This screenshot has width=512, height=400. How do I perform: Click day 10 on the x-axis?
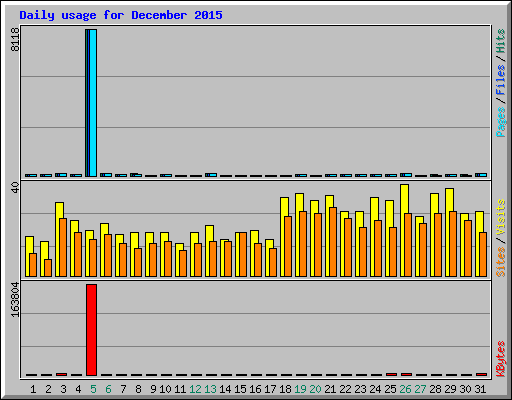165,389
